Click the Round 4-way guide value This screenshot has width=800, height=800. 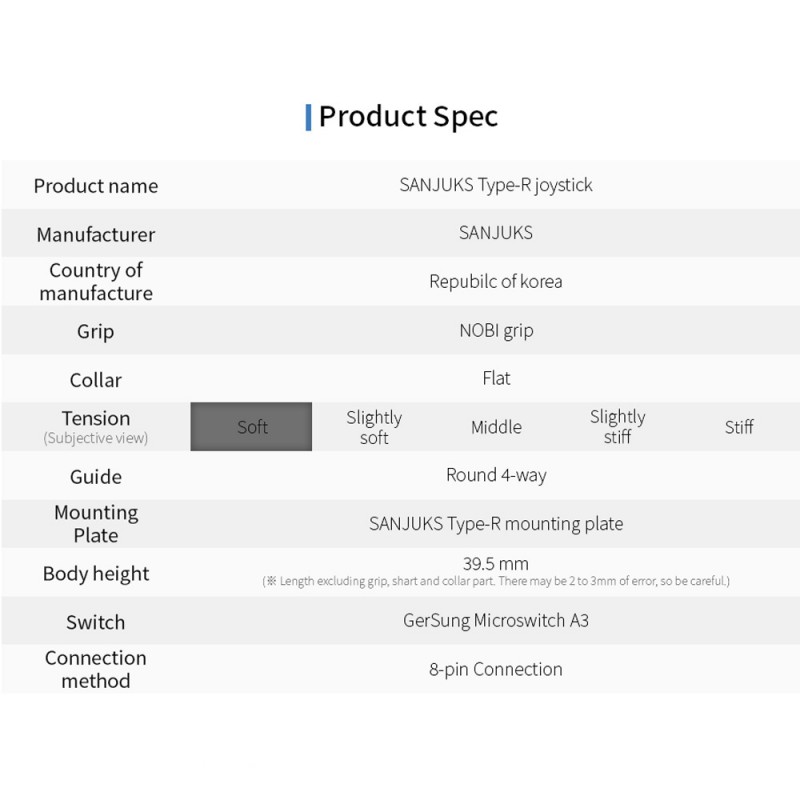[x=496, y=475]
